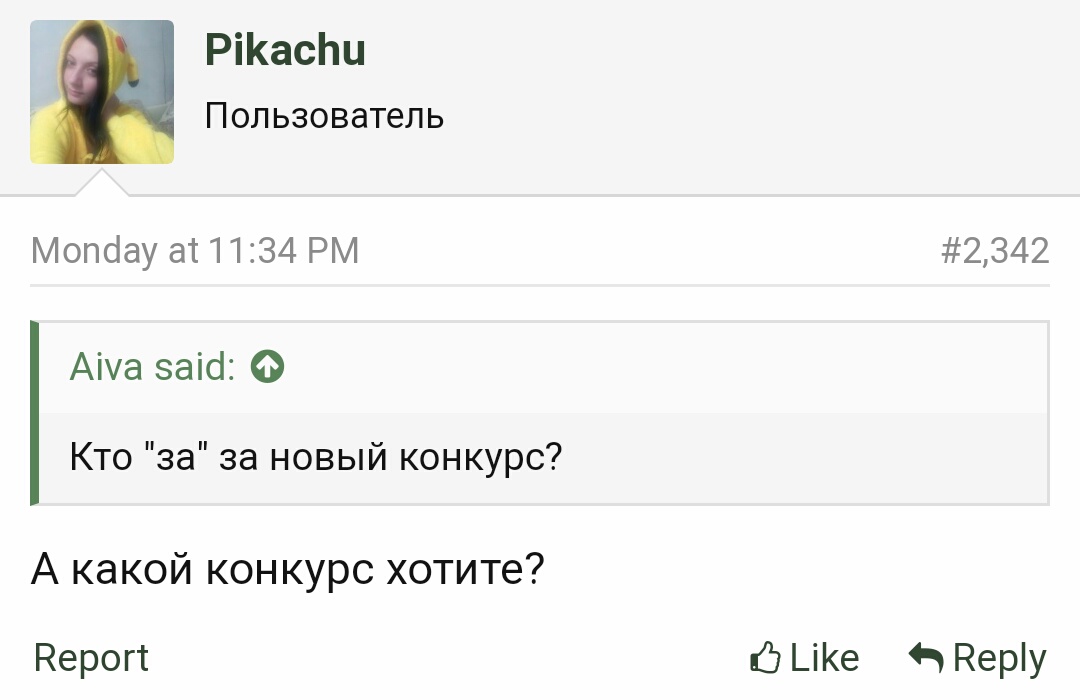The image size is (1080, 700).
Task: Click the quote block header row
Action: (x=543, y=367)
